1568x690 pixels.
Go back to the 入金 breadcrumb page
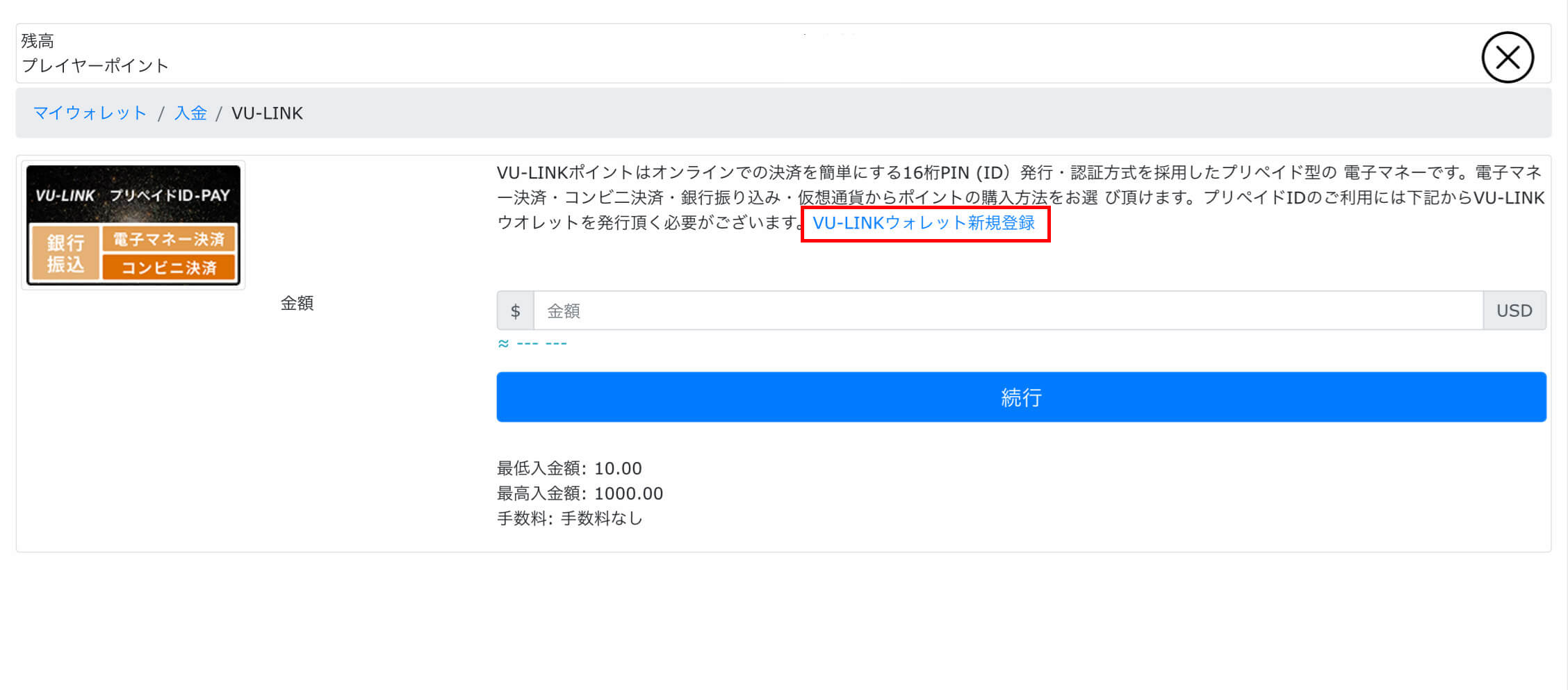coord(190,113)
